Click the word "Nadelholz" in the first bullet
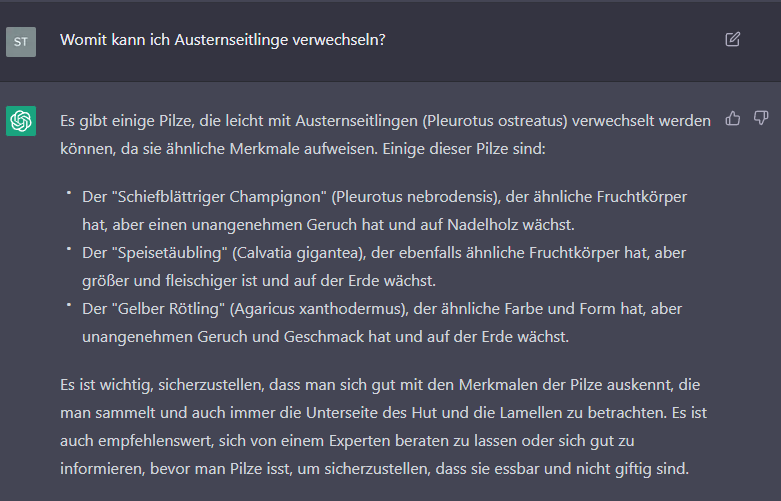Image resolution: width=781 pixels, height=501 pixels. (481, 225)
